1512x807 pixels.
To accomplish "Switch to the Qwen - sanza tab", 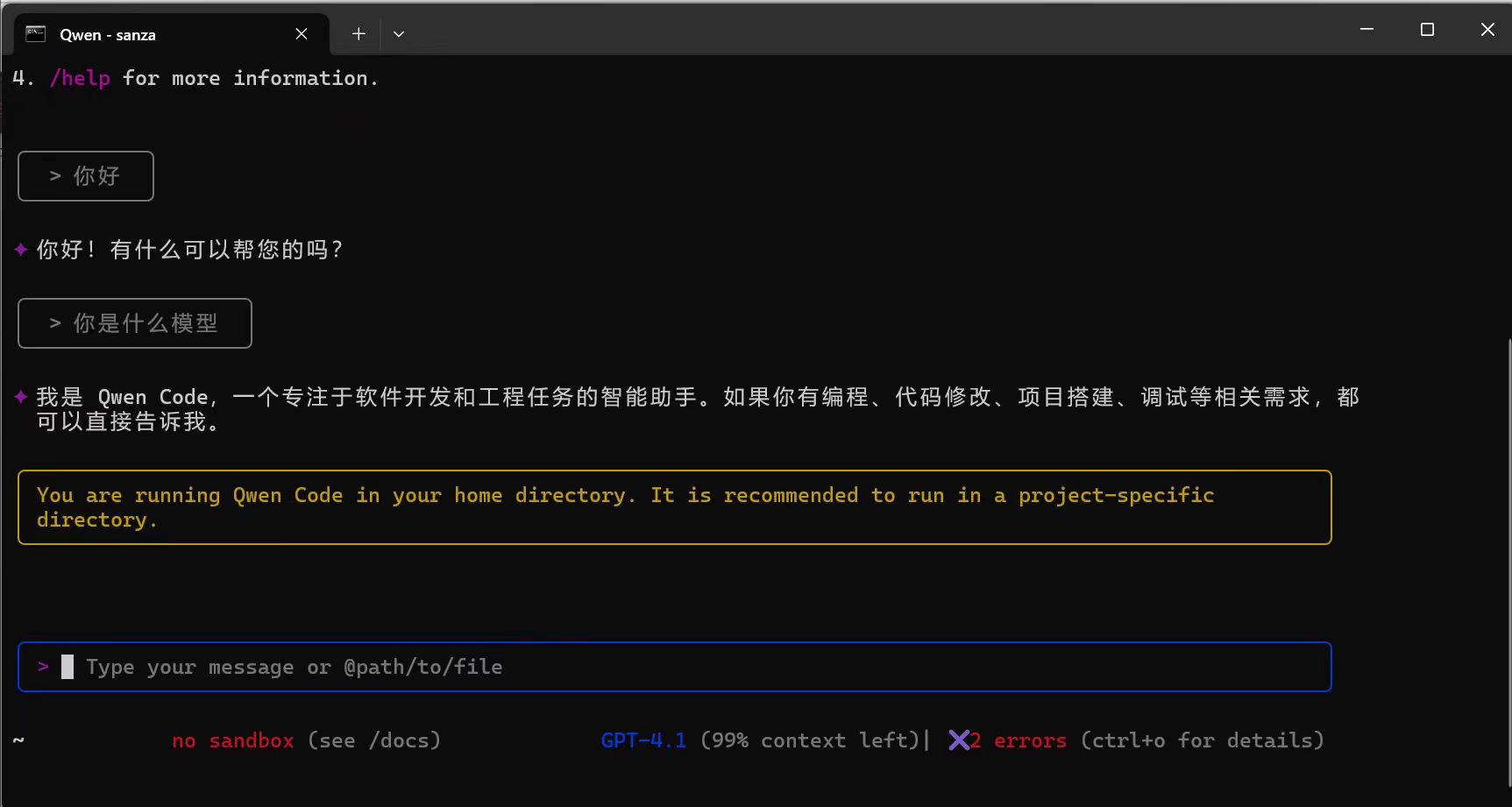I will [107, 34].
